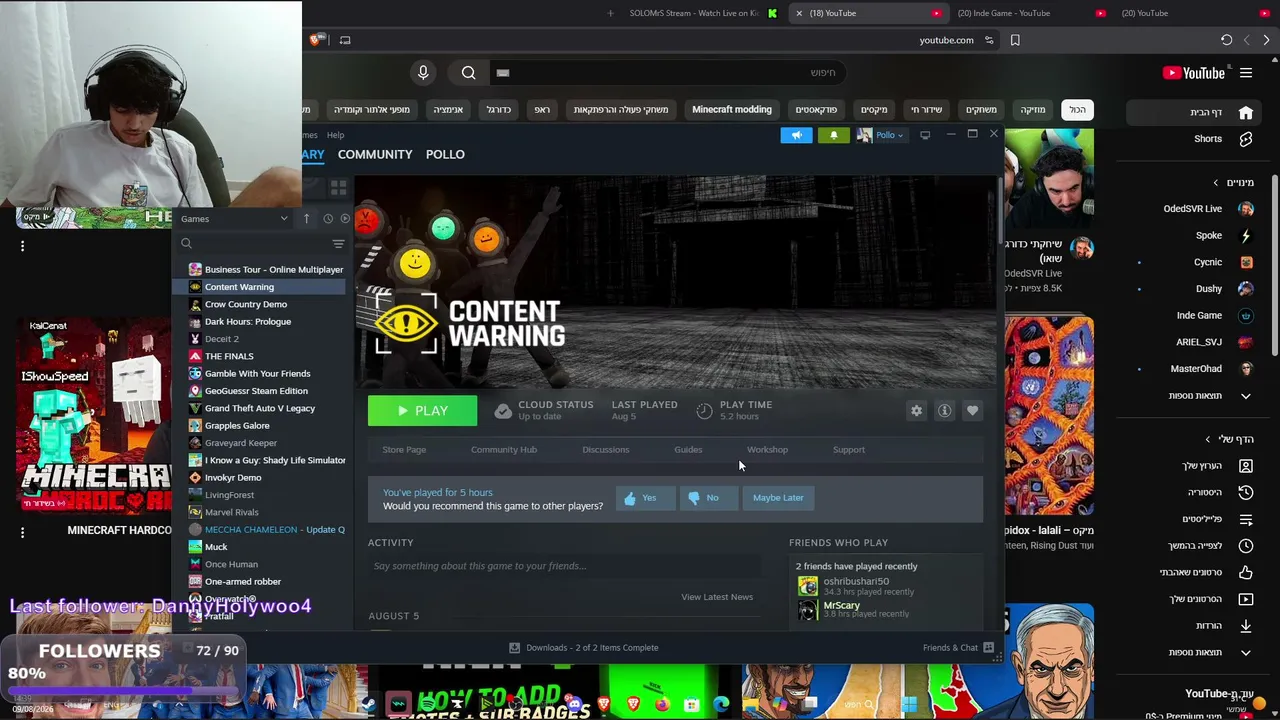Viewport: 1280px width, 720px height.
Task: Expand more subscriptions chevron in YouTube sidebar
Action: pos(1246,396)
